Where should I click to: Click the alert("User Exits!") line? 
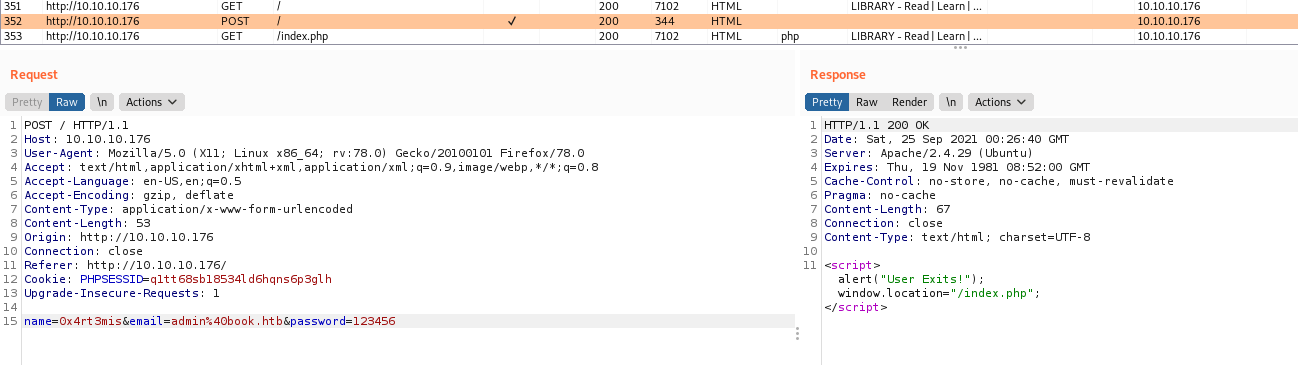912,279
